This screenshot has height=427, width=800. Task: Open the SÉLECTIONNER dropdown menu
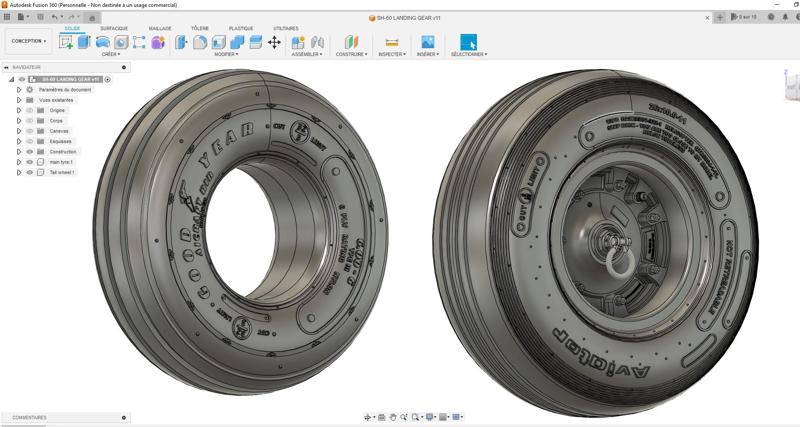click(469, 54)
